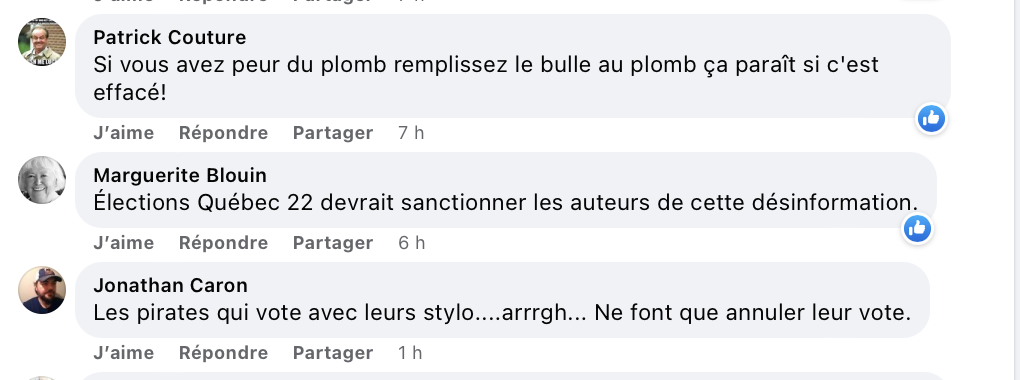The width and height of the screenshot is (1020, 380).
Task: Open Marguerite Blouin's profile name link
Action: click(180, 176)
